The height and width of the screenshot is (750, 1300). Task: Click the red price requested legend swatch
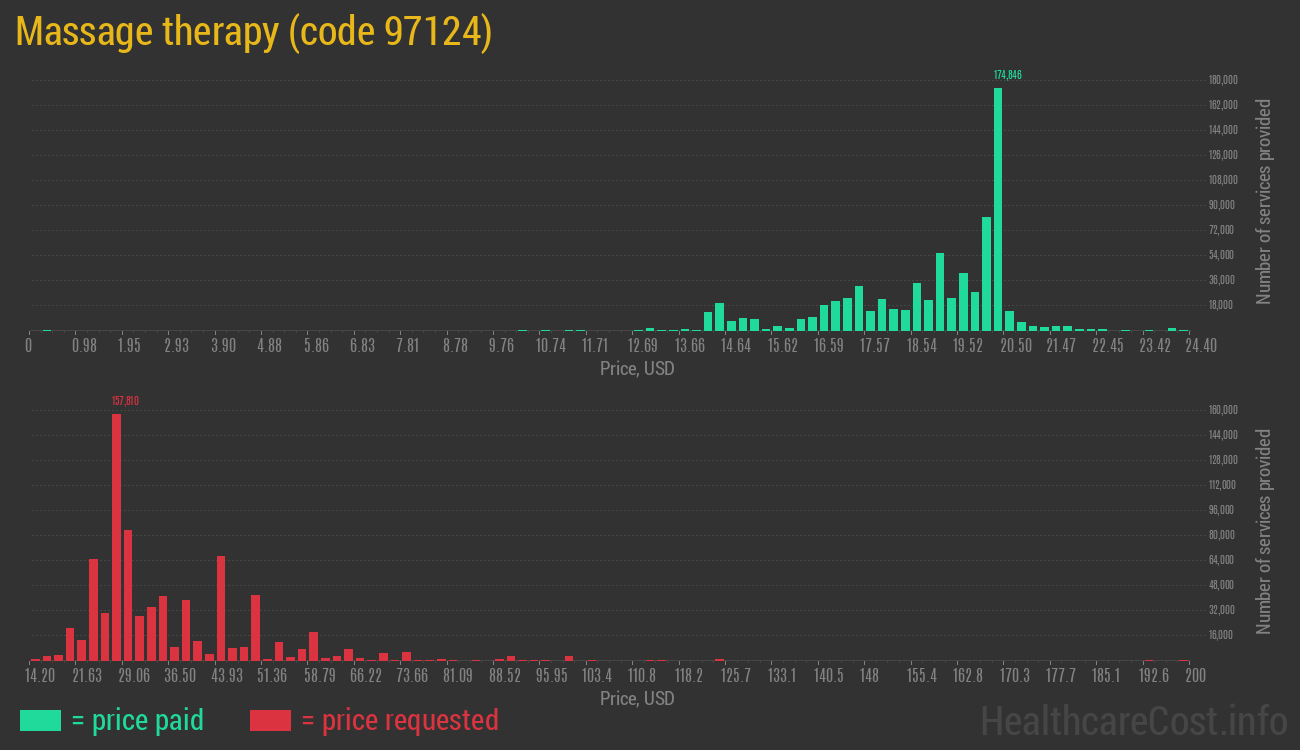270,720
